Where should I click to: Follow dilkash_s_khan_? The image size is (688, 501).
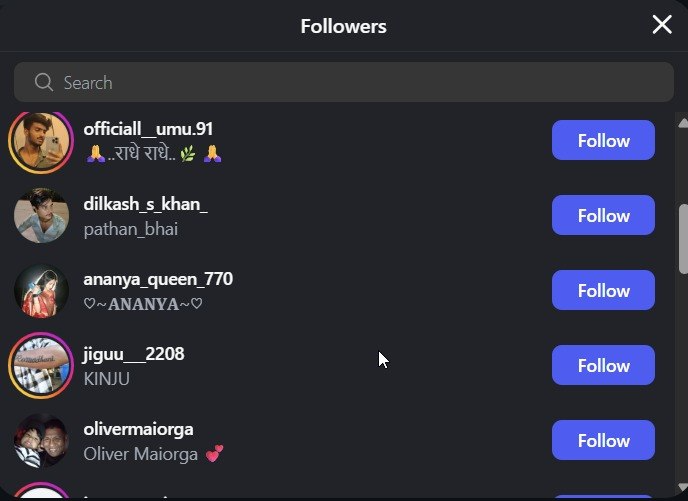[x=603, y=215]
